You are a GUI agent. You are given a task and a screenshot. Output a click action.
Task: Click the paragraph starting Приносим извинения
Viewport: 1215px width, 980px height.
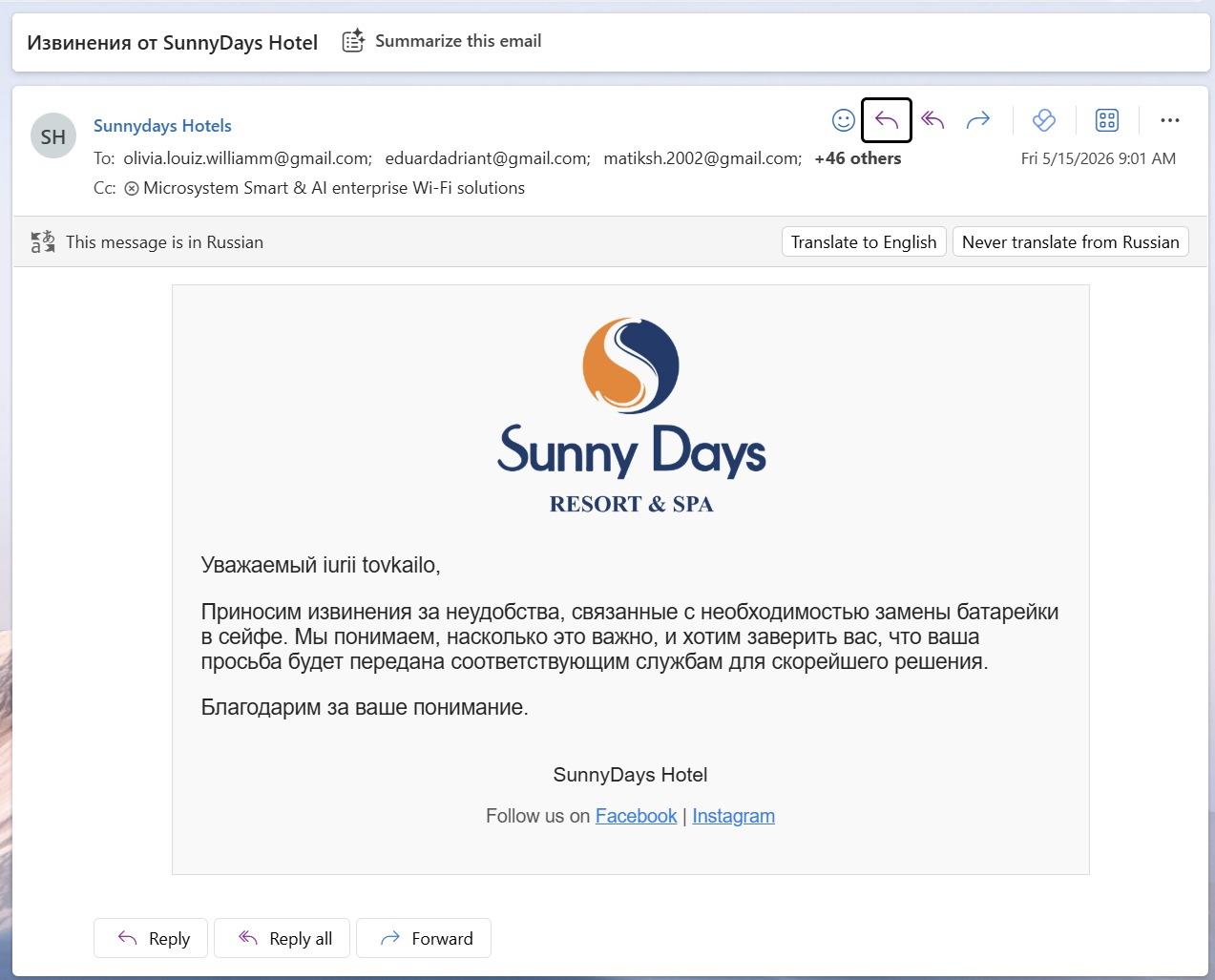click(x=630, y=636)
